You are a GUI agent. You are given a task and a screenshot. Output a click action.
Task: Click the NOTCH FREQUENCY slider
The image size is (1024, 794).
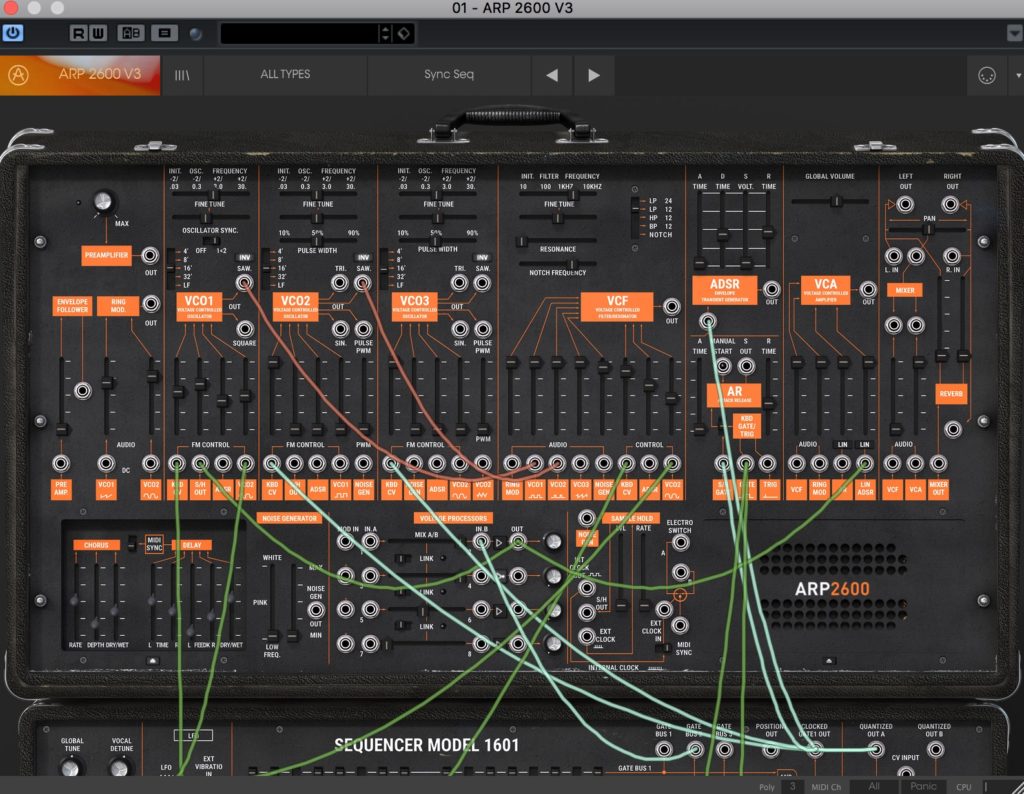click(558, 264)
